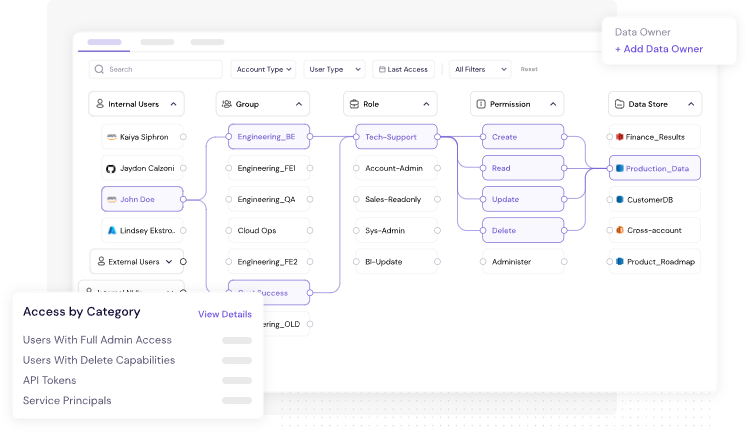Click John Doe's AWS account icon
Screen dimensions: 748x432
click(x=112, y=199)
